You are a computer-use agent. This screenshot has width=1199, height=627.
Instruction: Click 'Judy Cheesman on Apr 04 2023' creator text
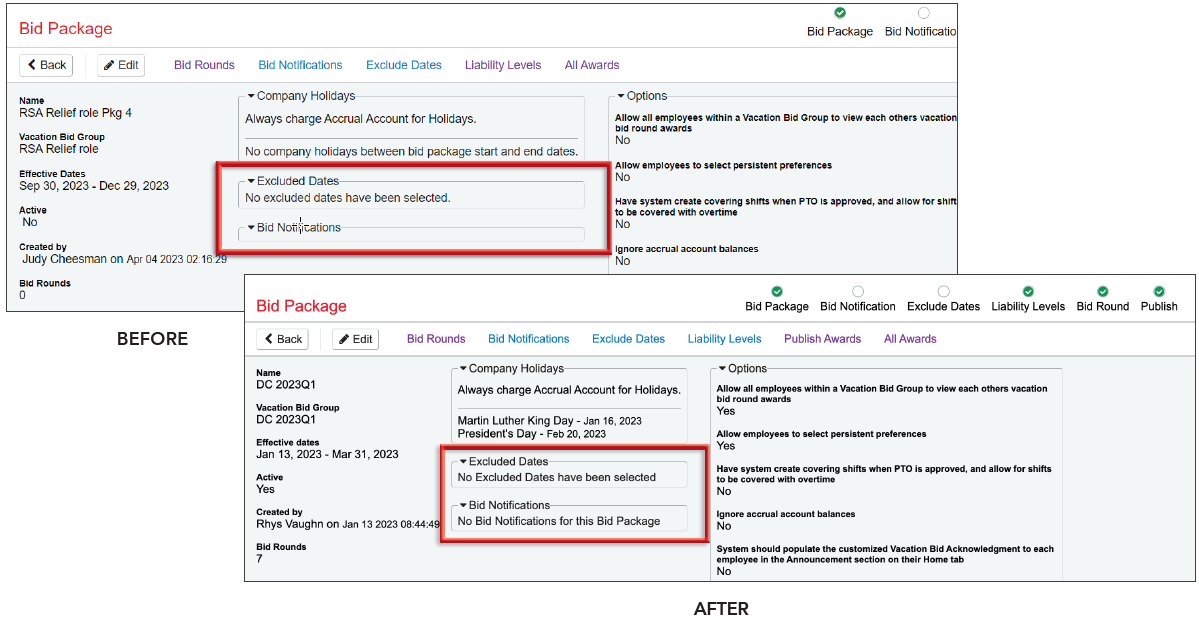tap(124, 259)
